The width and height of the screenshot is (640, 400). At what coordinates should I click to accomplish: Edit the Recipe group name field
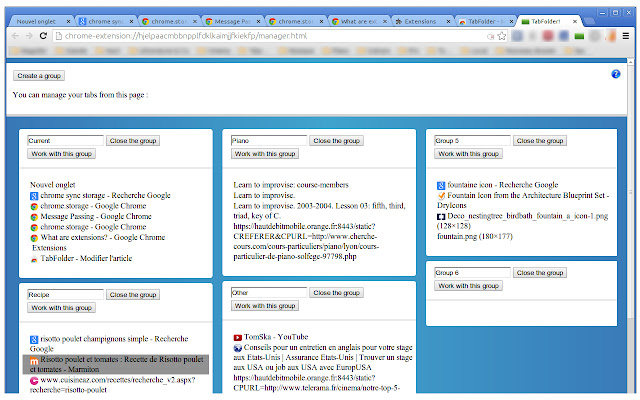[x=65, y=295]
